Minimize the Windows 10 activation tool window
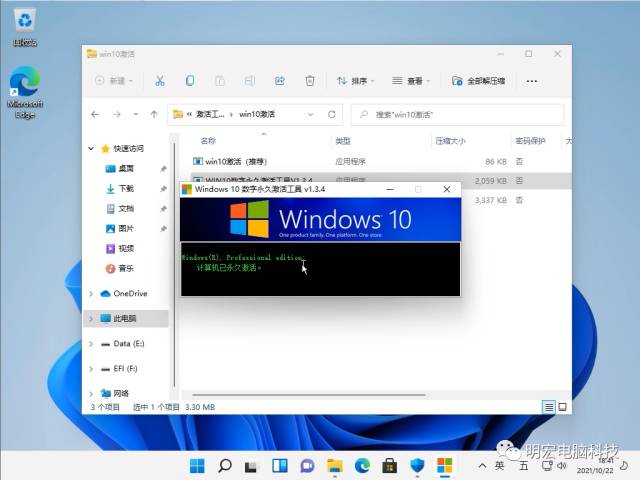The image size is (640, 480). coord(390,189)
